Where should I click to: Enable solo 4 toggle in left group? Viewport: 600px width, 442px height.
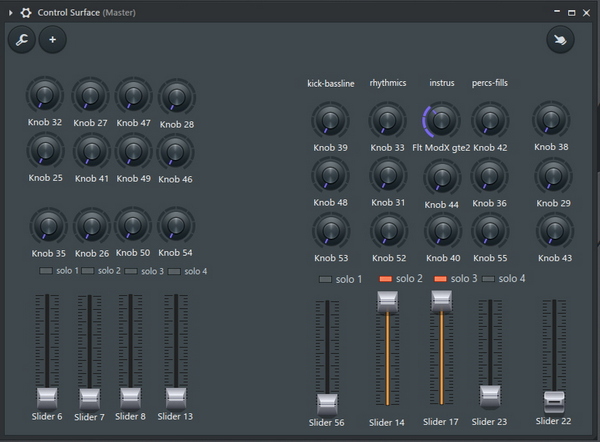[174, 271]
